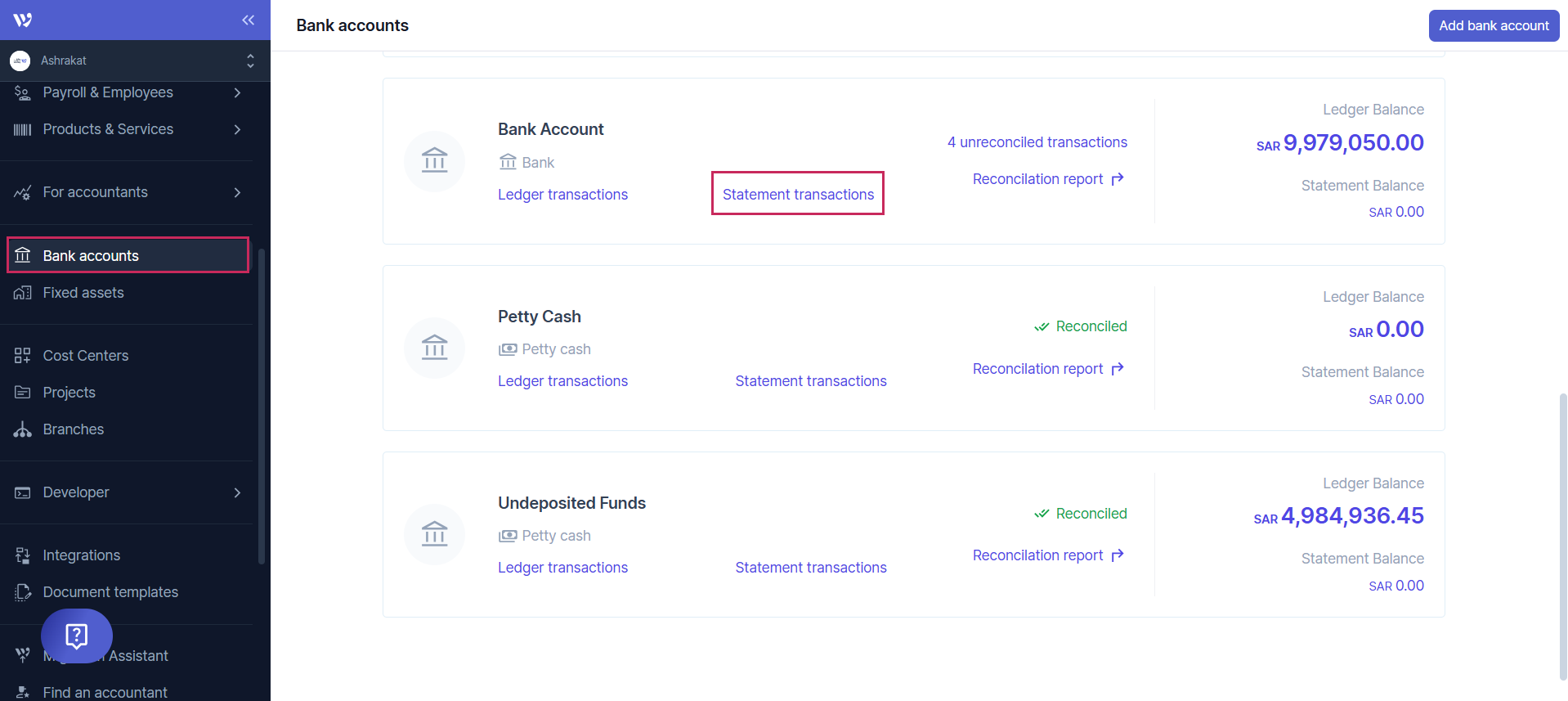
Task: Click the page vertical scrollbar
Action: pyautogui.click(x=1562, y=532)
